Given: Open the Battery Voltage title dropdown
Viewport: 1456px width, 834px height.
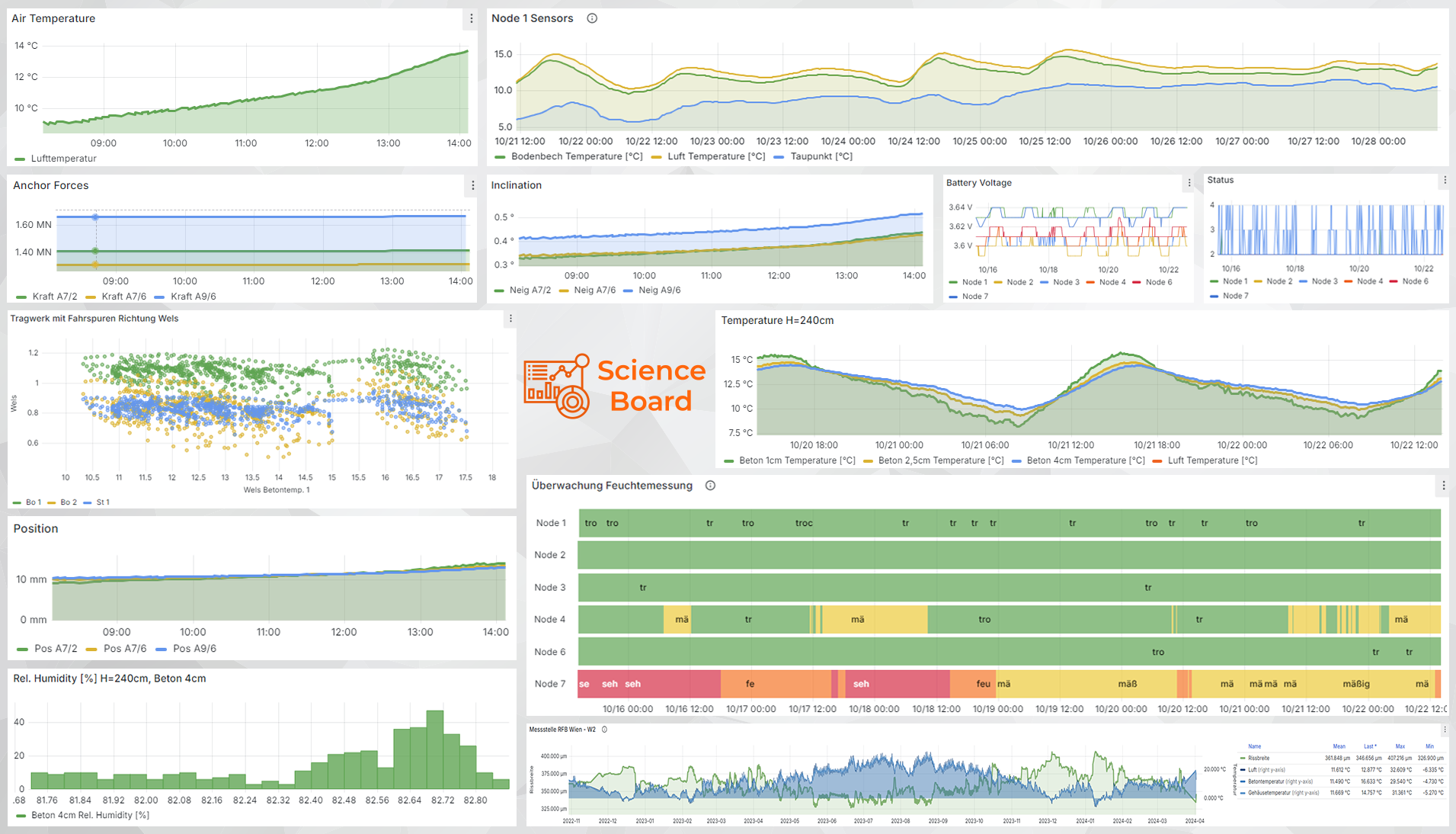Looking at the screenshot, I should pyautogui.click(x=979, y=183).
